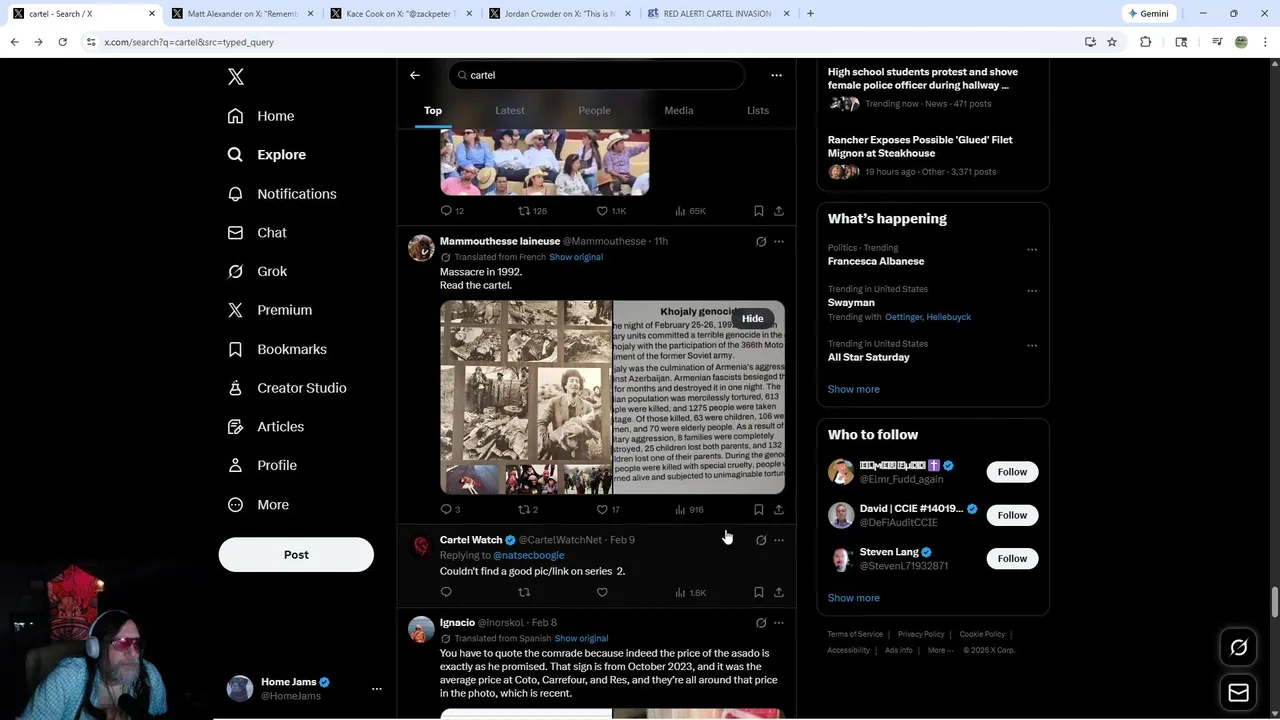Share the Cartel Watch post
This screenshot has height=720, width=1280.
779,593
